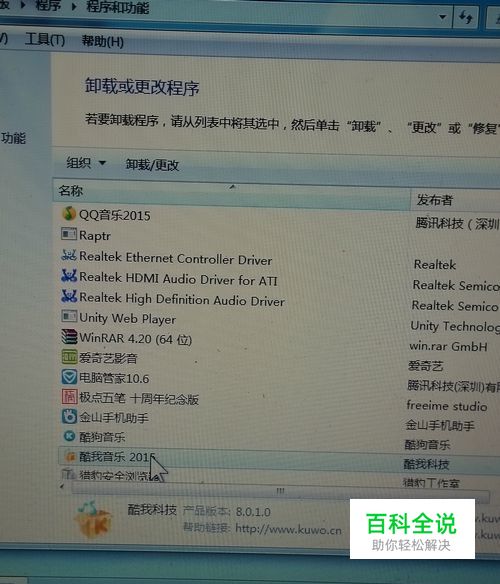The width and height of the screenshot is (500, 584).
Task: Click the 酷我音乐 2015 icon
Action: [70, 456]
